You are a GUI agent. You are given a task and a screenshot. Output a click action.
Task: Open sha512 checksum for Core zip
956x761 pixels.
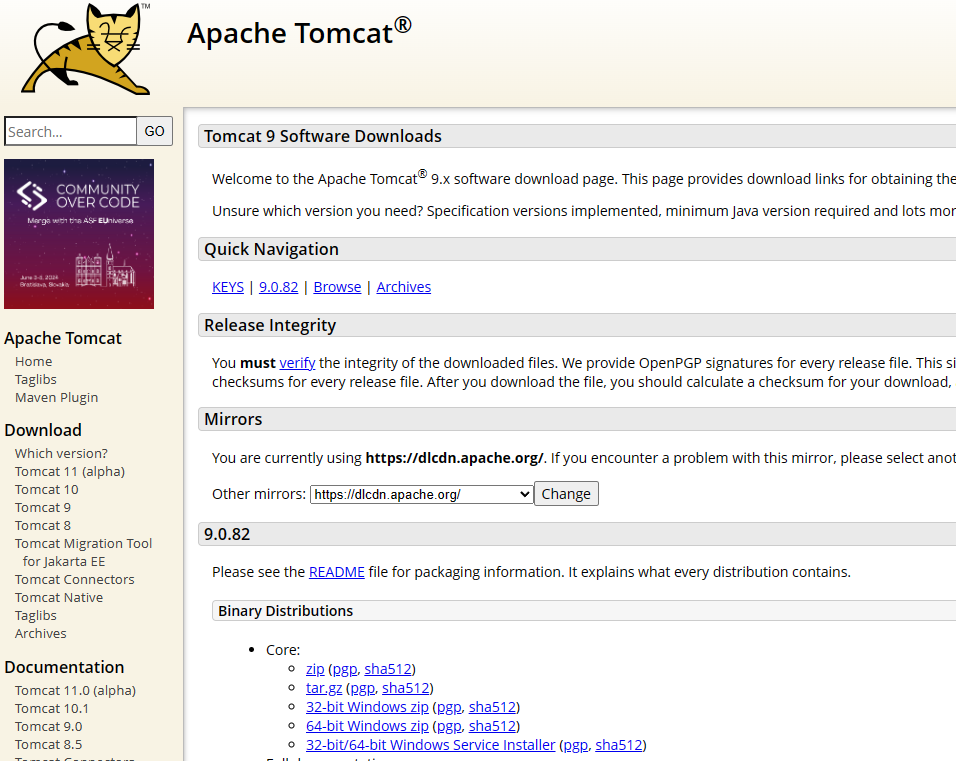388,669
